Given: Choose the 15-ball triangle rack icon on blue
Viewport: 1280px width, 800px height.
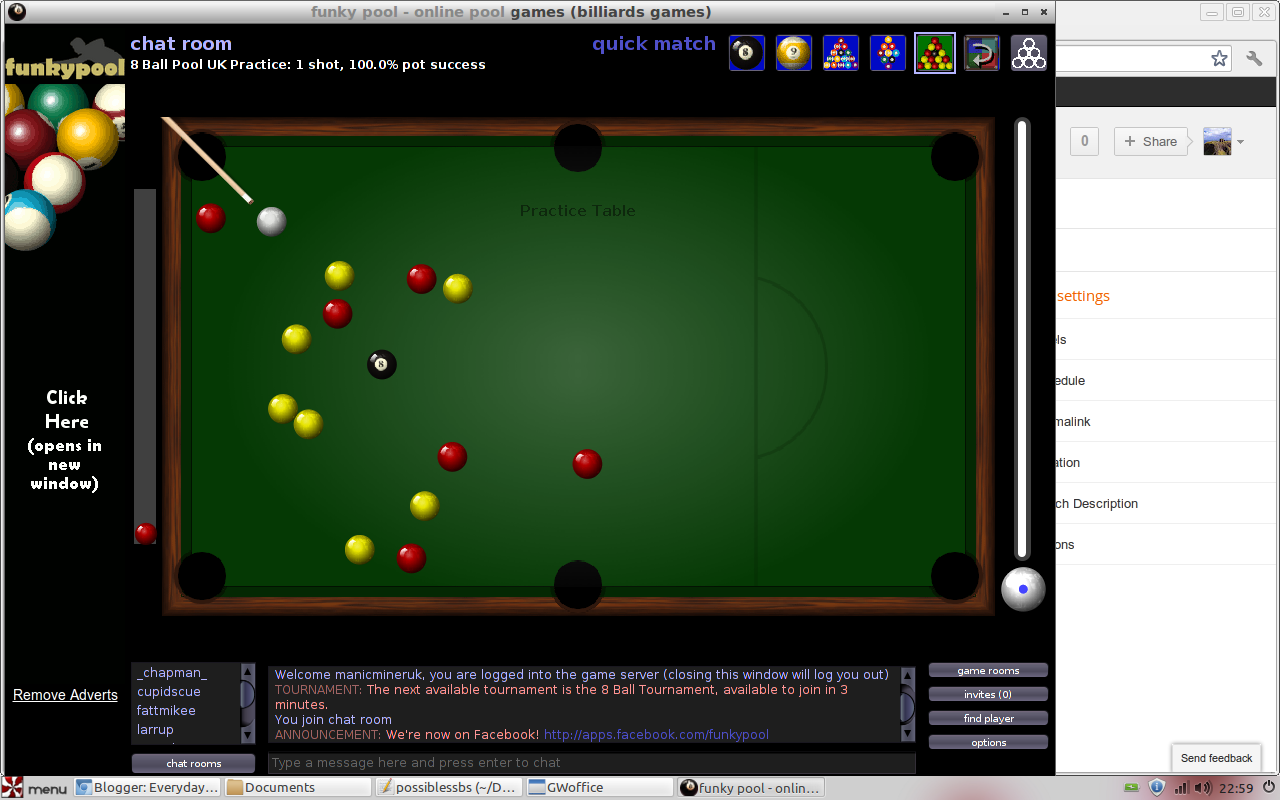Looking at the screenshot, I should pyautogui.click(x=841, y=53).
